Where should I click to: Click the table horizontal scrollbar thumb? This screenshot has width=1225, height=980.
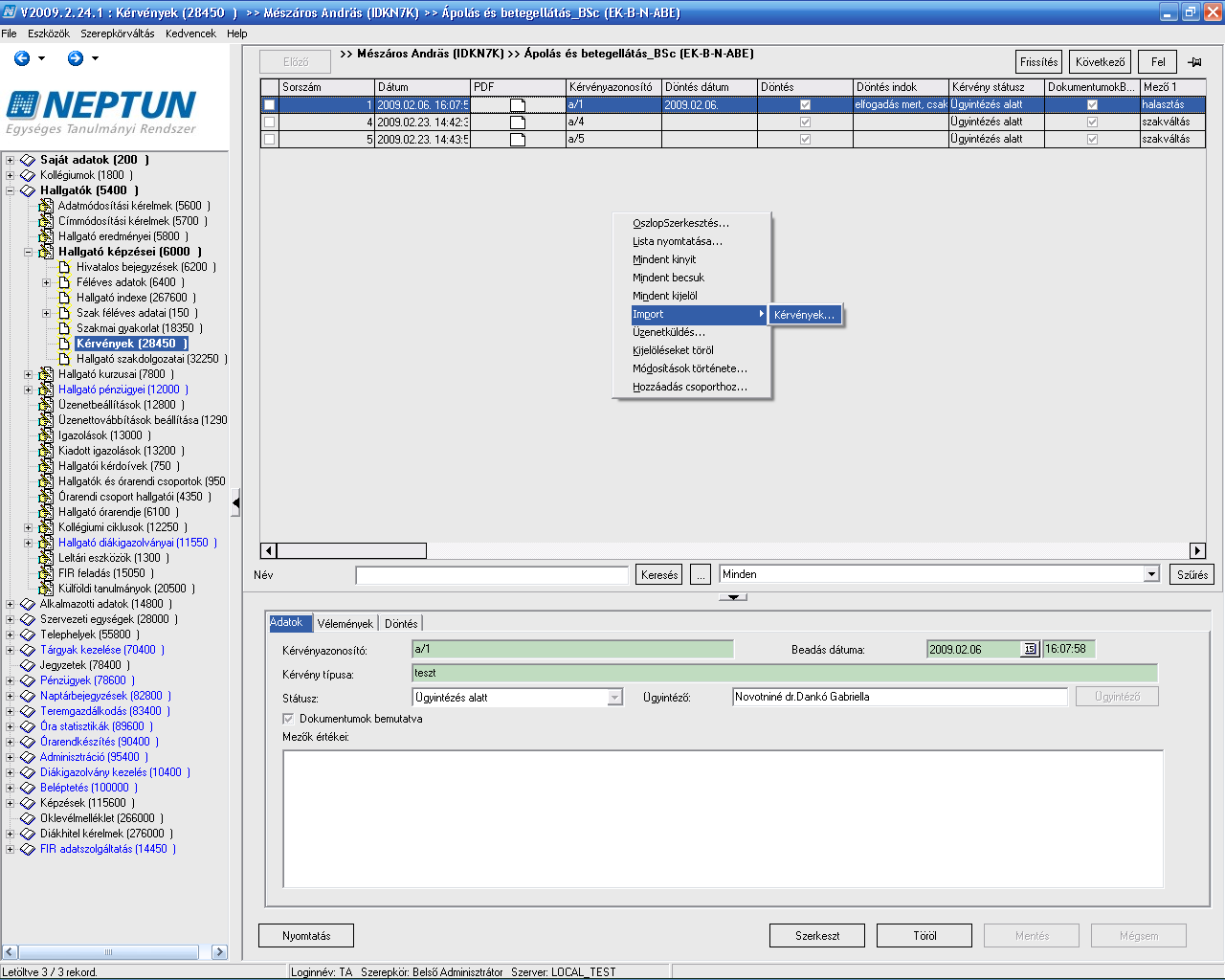coord(351,550)
